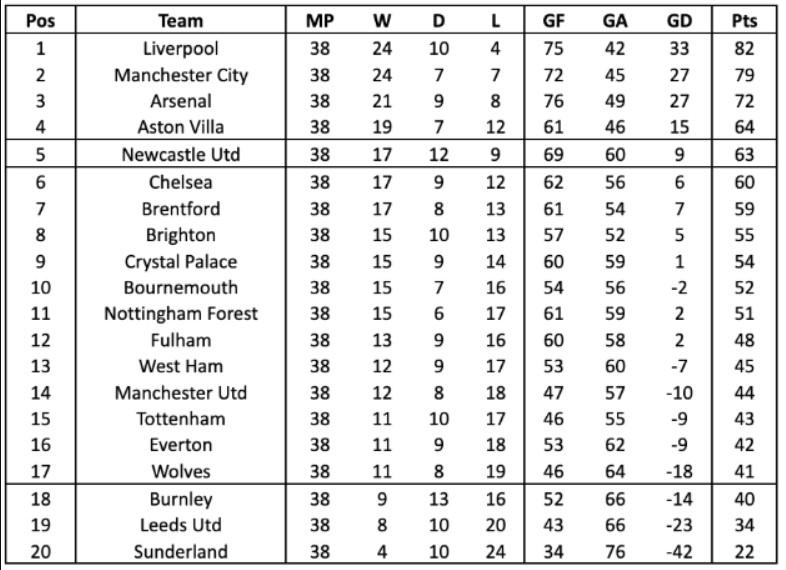Click the Sunderland team name
This screenshot has width=786, height=570.
point(181,552)
